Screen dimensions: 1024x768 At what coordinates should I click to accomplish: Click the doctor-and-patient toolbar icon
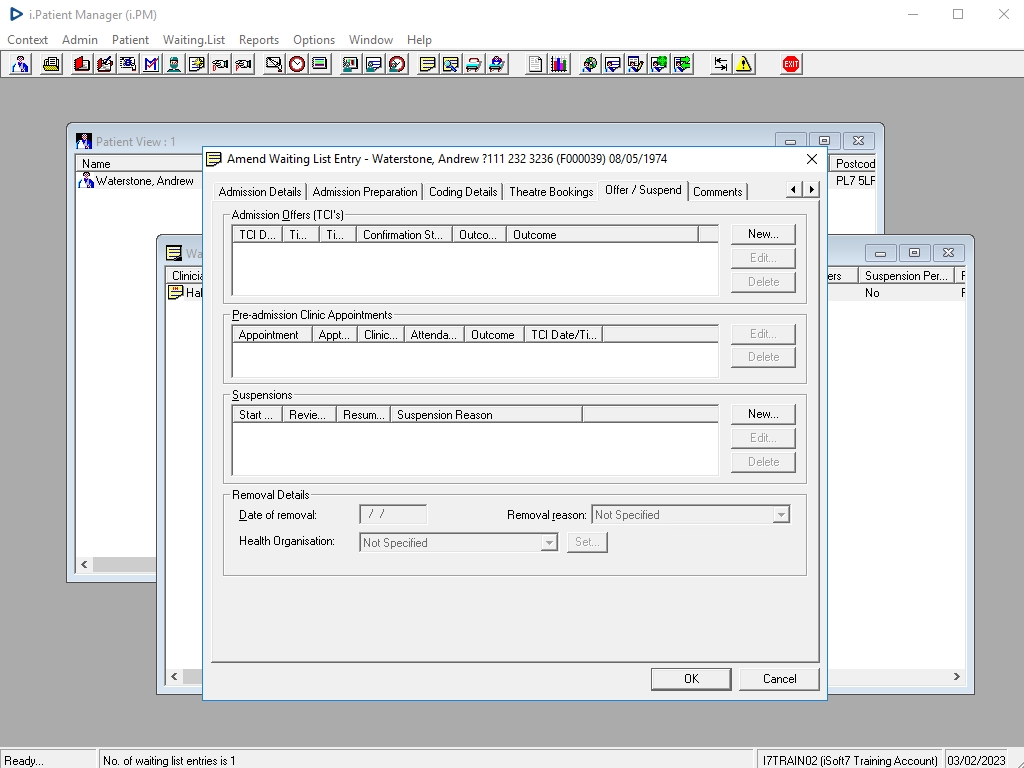(20, 64)
